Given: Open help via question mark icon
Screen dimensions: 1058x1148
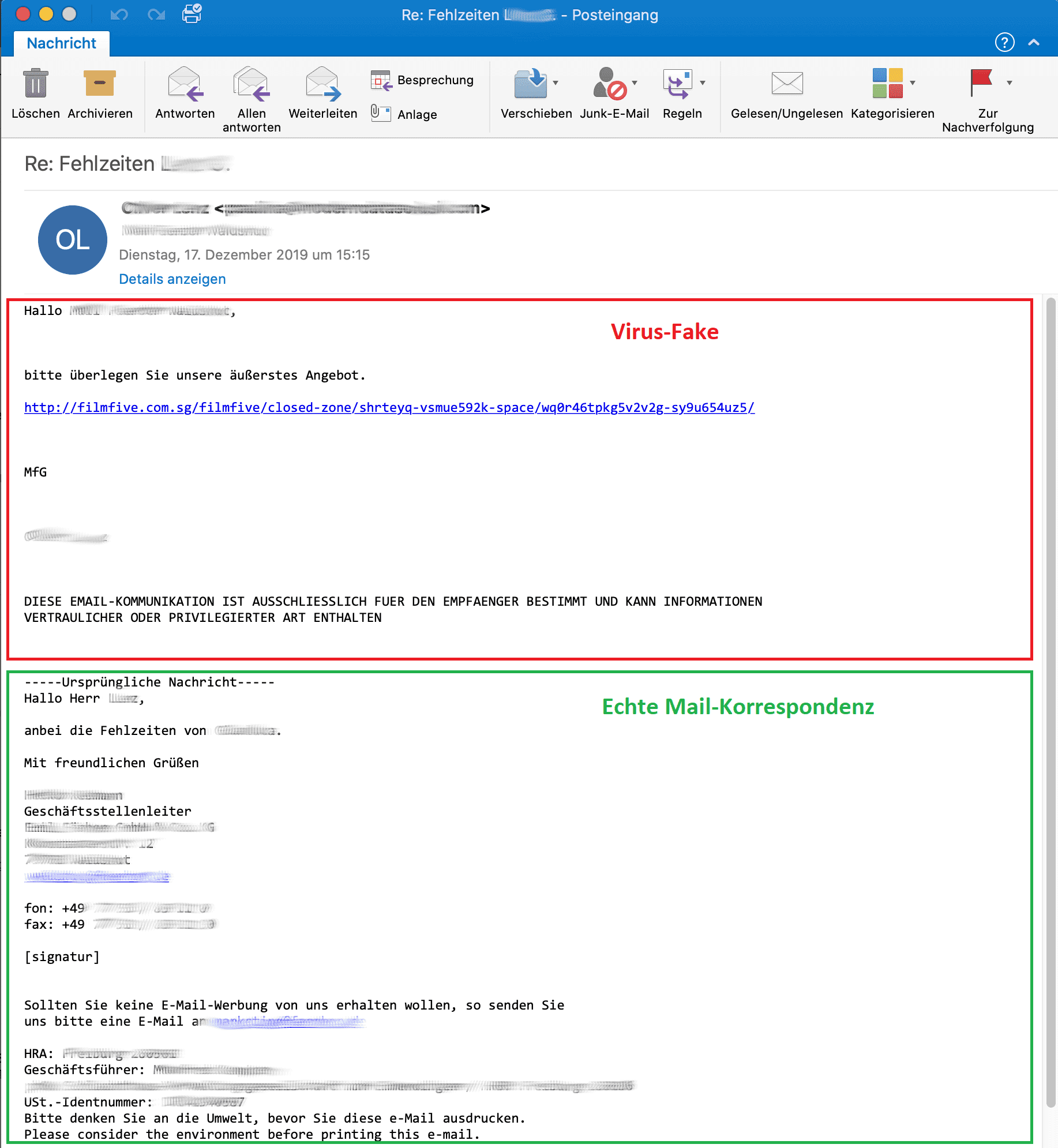Looking at the screenshot, I should (x=1004, y=42).
